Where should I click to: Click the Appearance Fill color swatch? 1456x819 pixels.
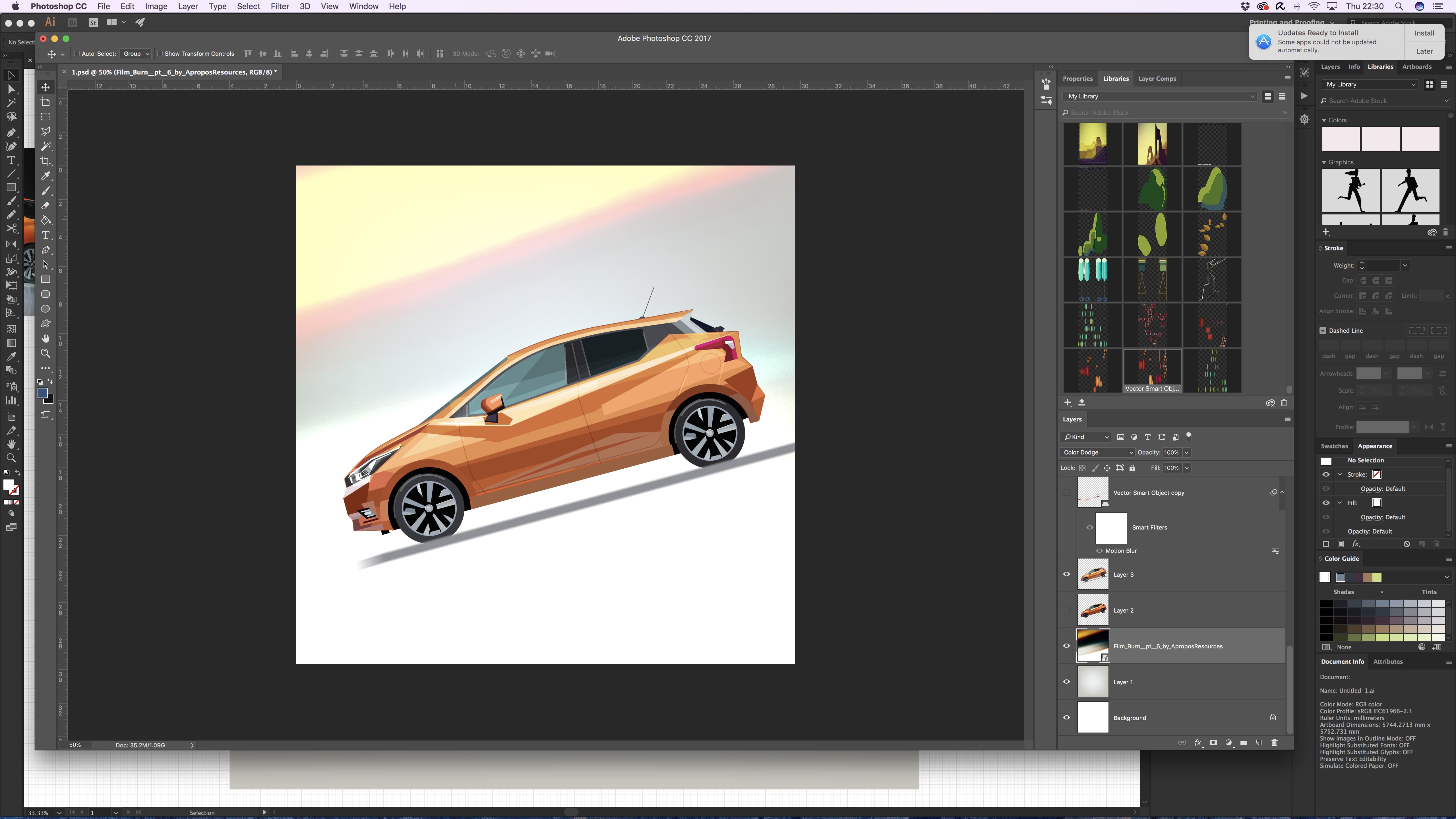click(1377, 503)
